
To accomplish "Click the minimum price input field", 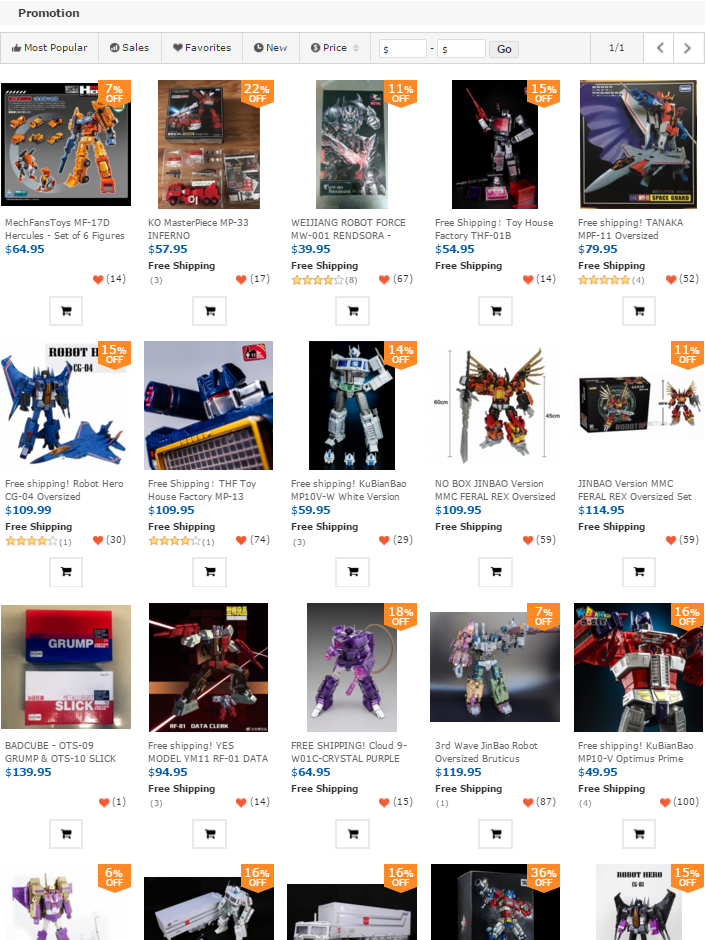I will click(403, 49).
